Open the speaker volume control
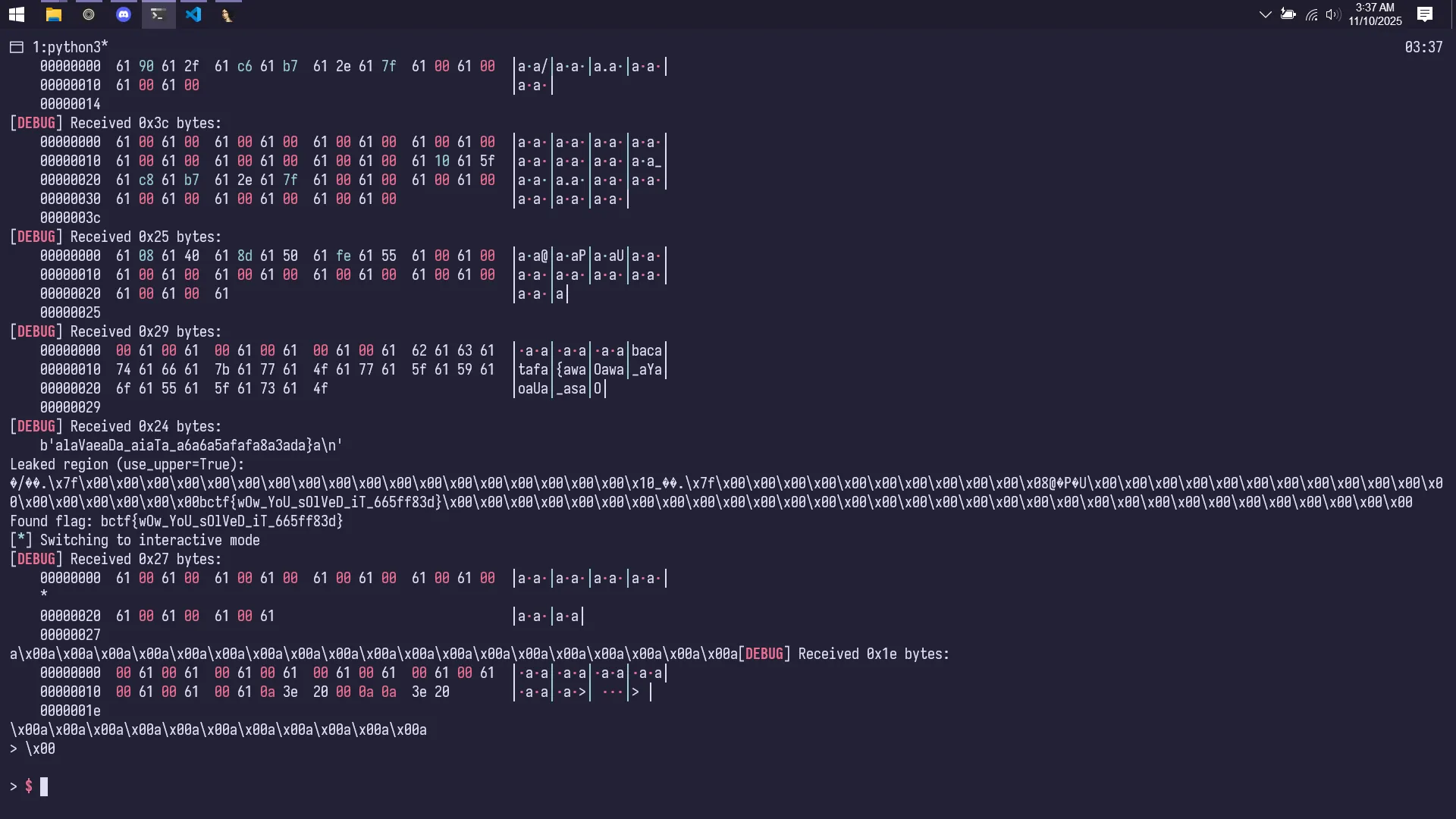 pos(1332,14)
